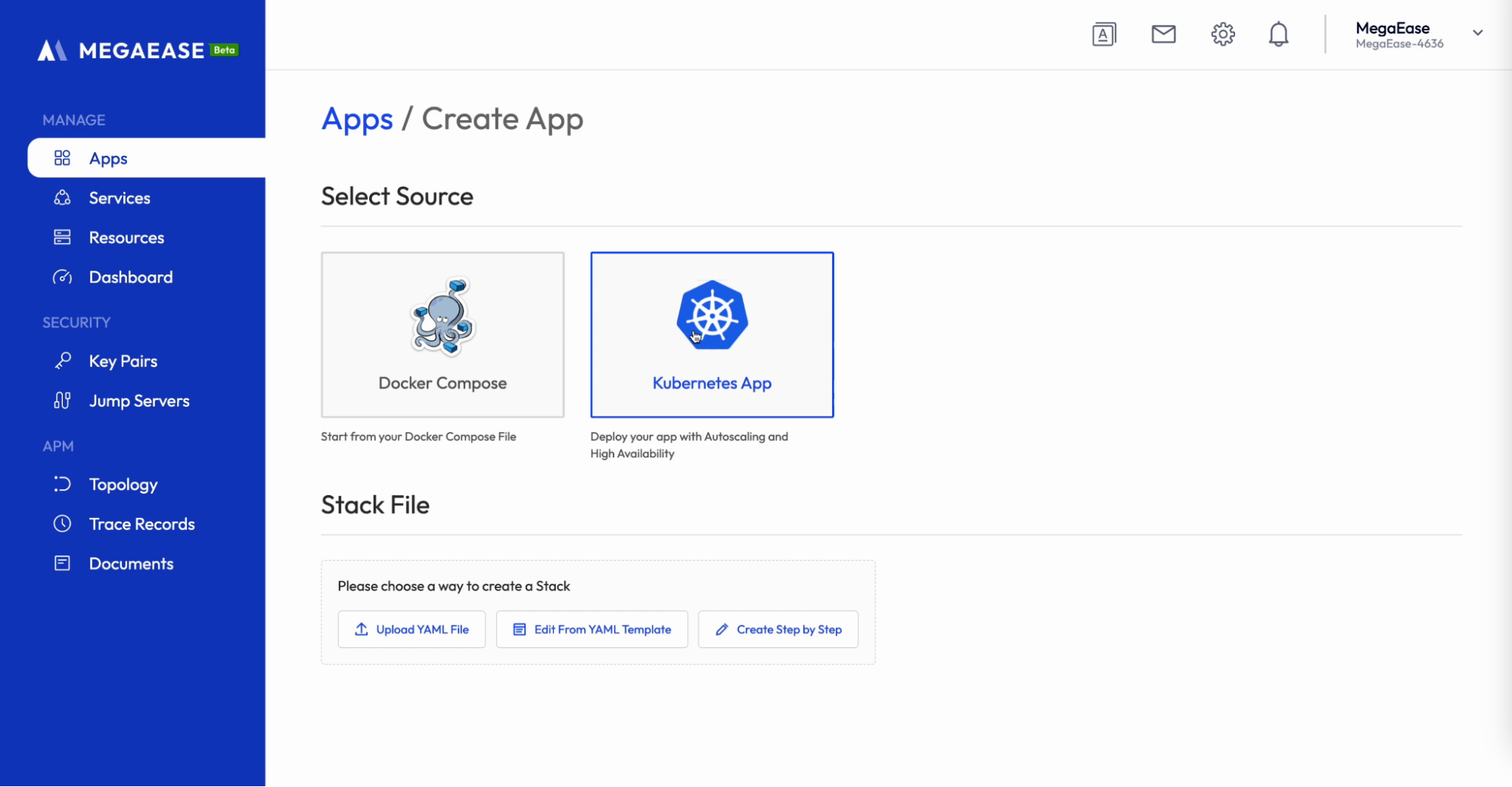Open the mail envelope icon
The width and height of the screenshot is (1512, 787).
point(1163,34)
